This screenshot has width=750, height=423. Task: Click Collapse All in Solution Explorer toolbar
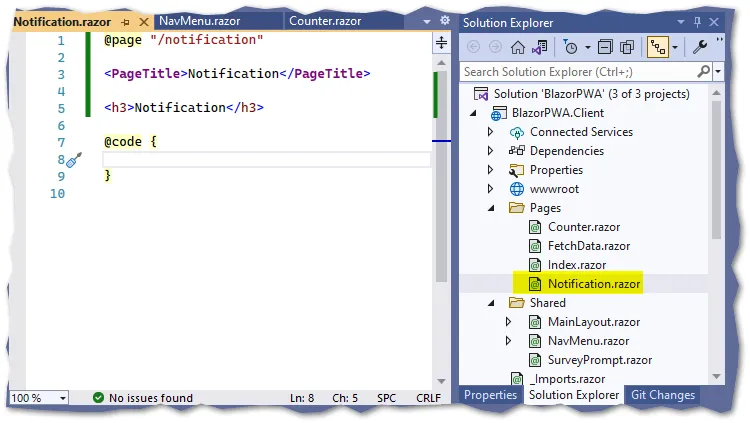point(605,47)
